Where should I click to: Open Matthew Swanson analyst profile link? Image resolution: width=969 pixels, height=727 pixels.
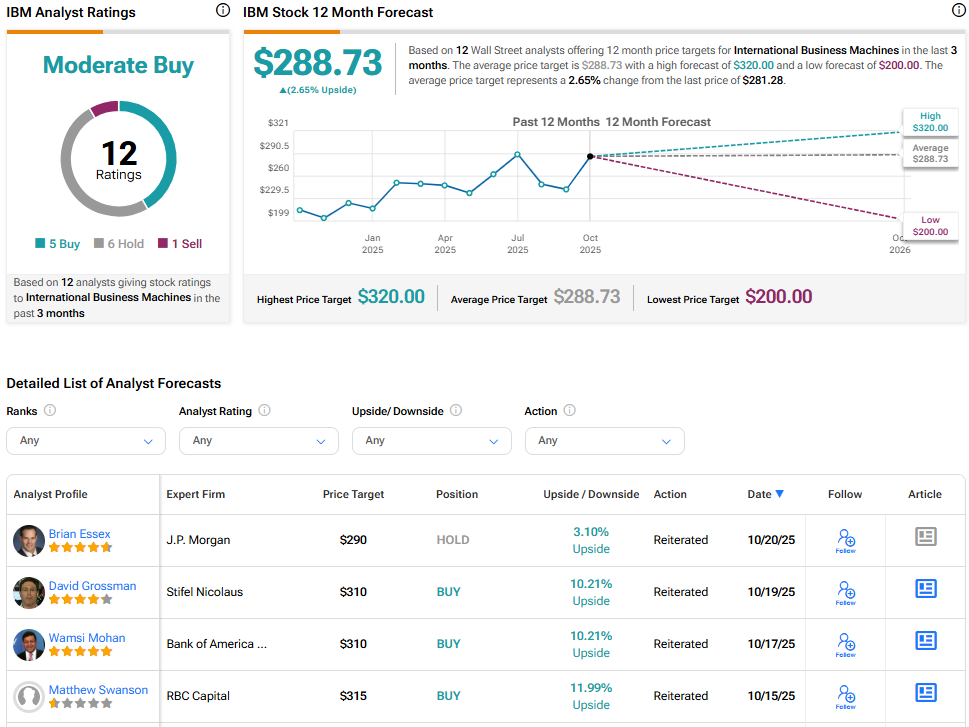(x=98, y=690)
